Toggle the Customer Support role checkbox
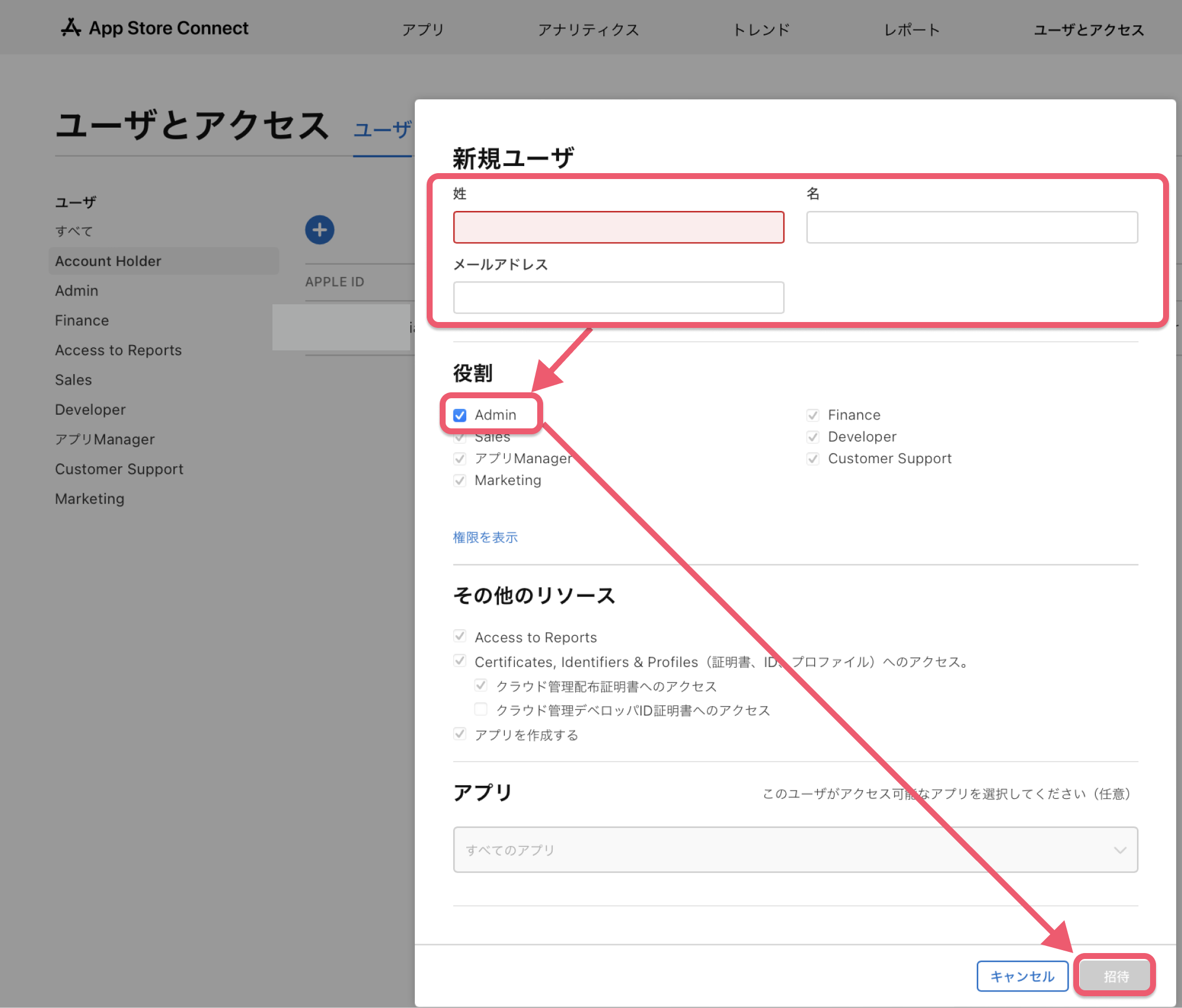This screenshot has height=1008, width=1182. (813, 459)
